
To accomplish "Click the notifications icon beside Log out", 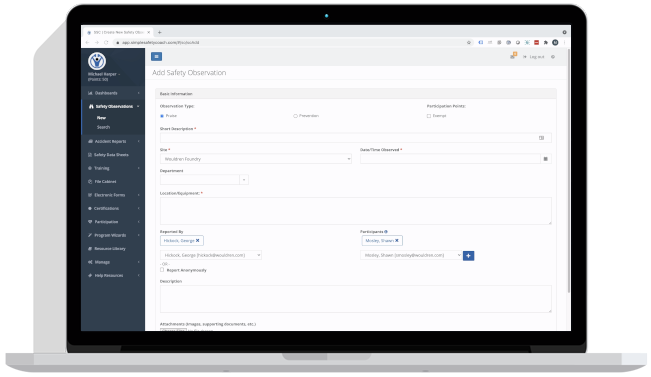I will 513,56.
